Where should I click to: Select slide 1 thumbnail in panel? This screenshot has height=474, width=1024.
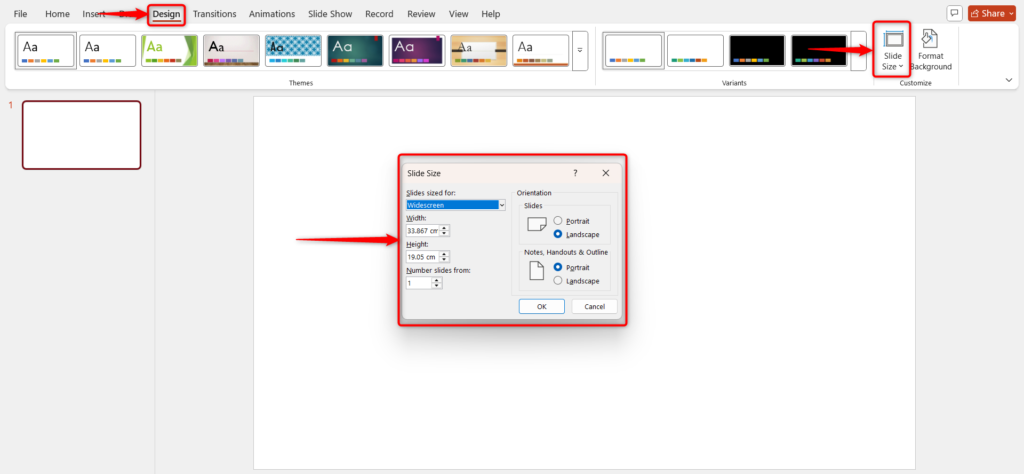click(x=82, y=135)
